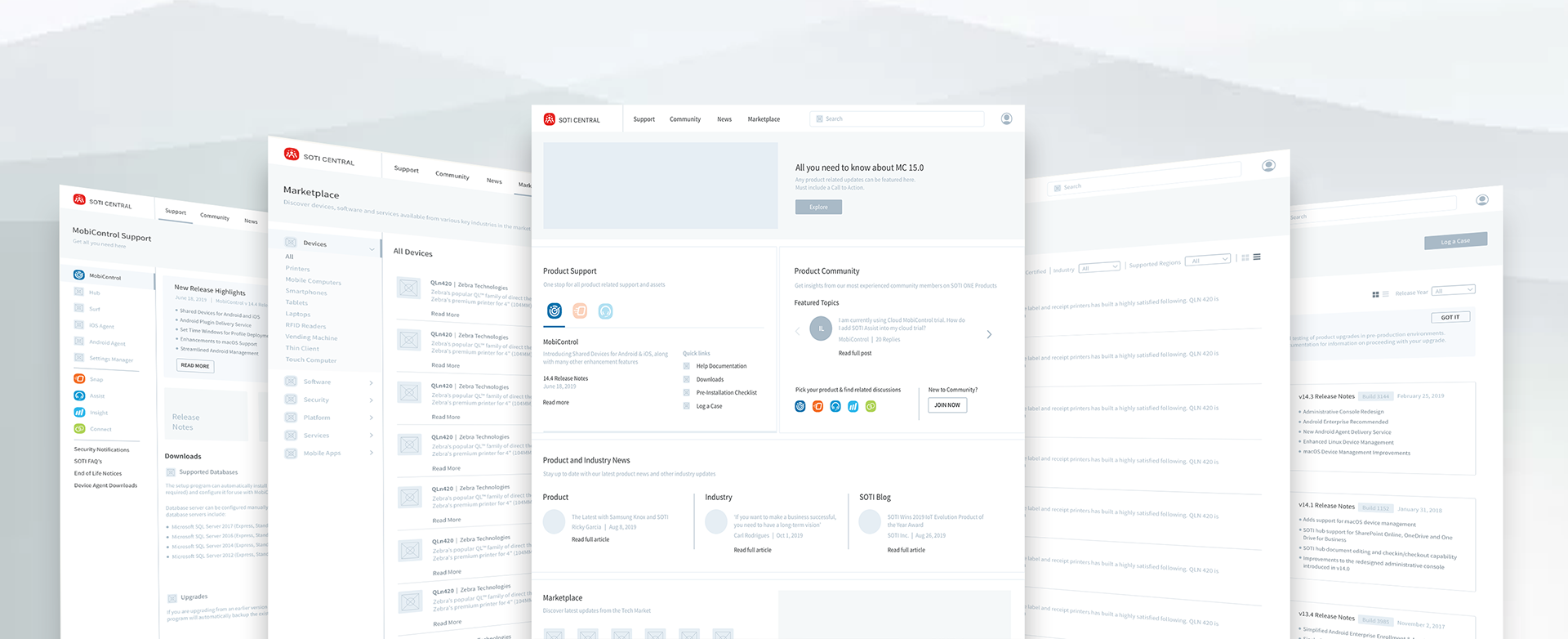Go to next Featured Topic with right arrow
Image resolution: width=1568 pixels, height=639 pixels.
coord(989,334)
